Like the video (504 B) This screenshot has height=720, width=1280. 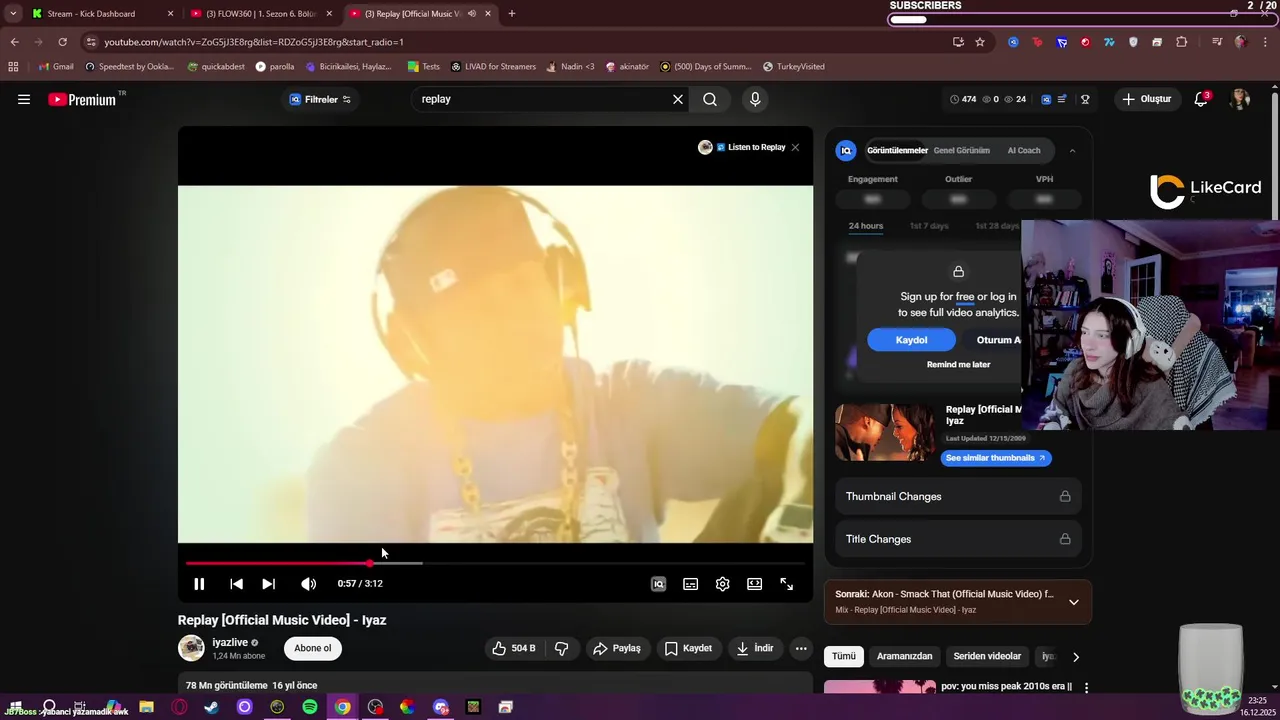click(514, 648)
